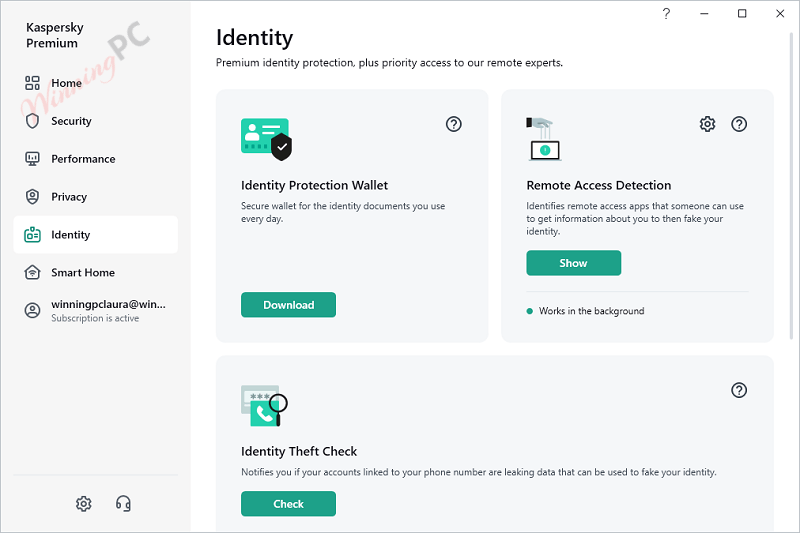The image size is (800, 533).
Task: Click the Identity ID card sidebar icon
Action: [32, 235]
